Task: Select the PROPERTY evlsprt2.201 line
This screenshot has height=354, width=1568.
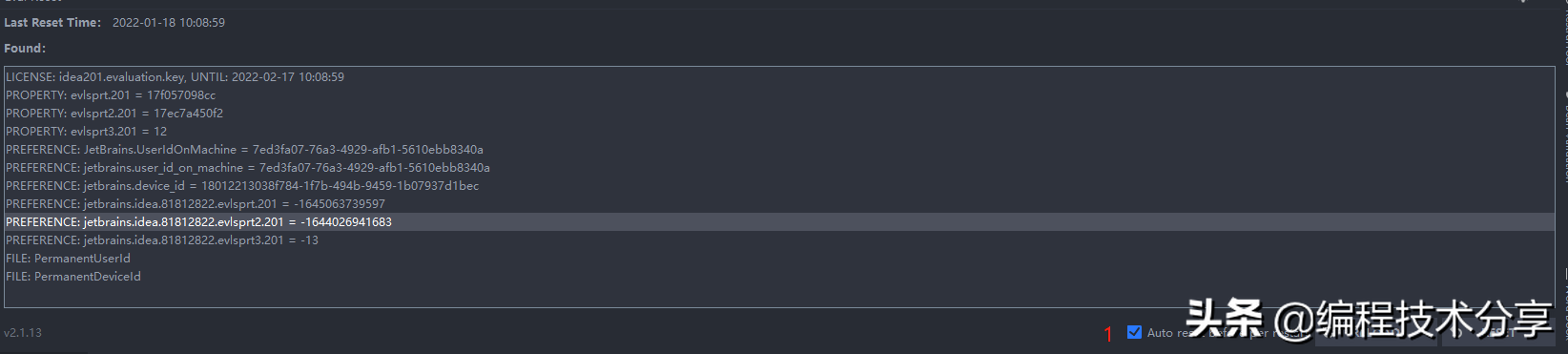Action: 114,113
